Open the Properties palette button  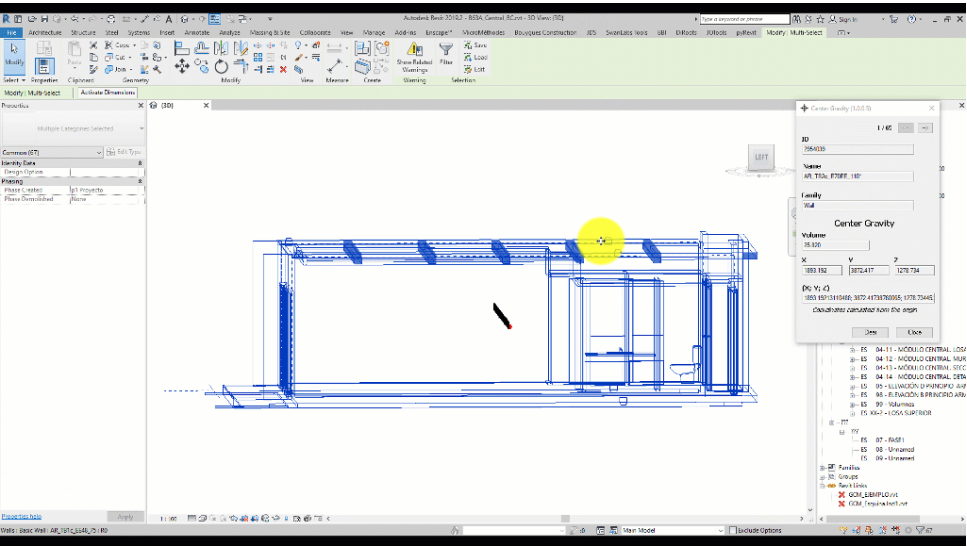[x=44, y=67]
